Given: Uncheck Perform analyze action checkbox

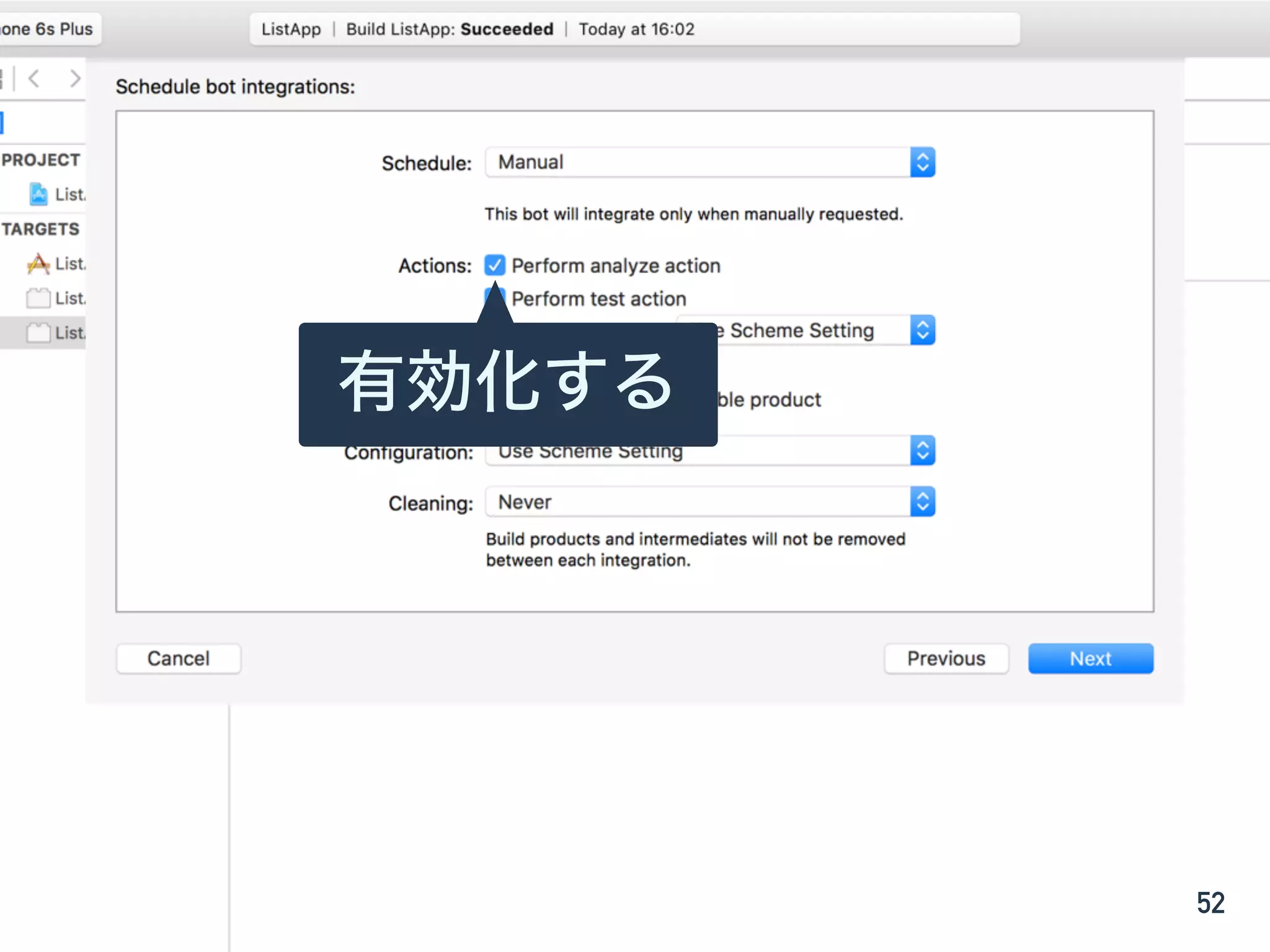Looking at the screenshot, I should pos(495,265).
